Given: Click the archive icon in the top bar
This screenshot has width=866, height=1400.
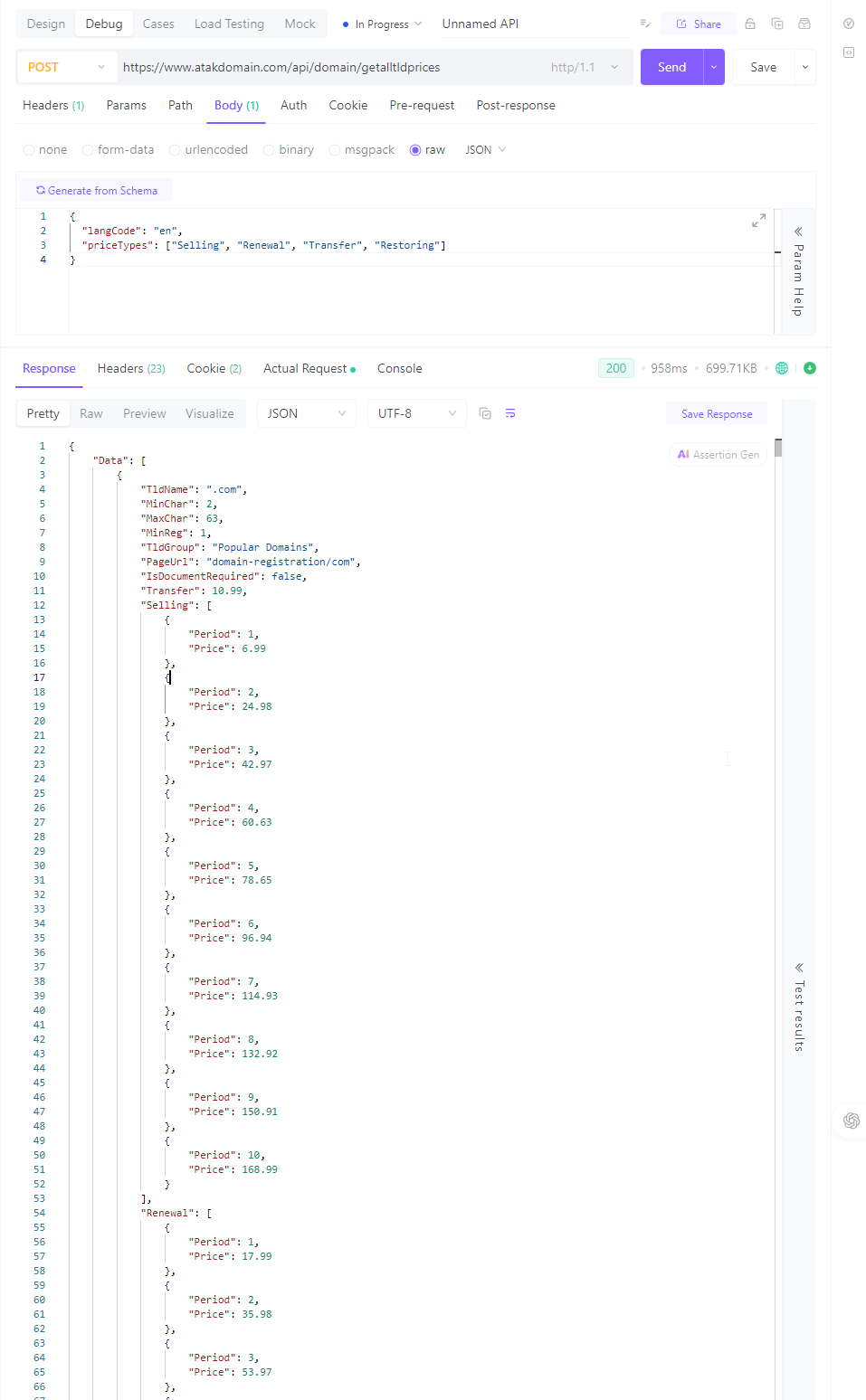Looking at the screenshot, I should (804, 24).
